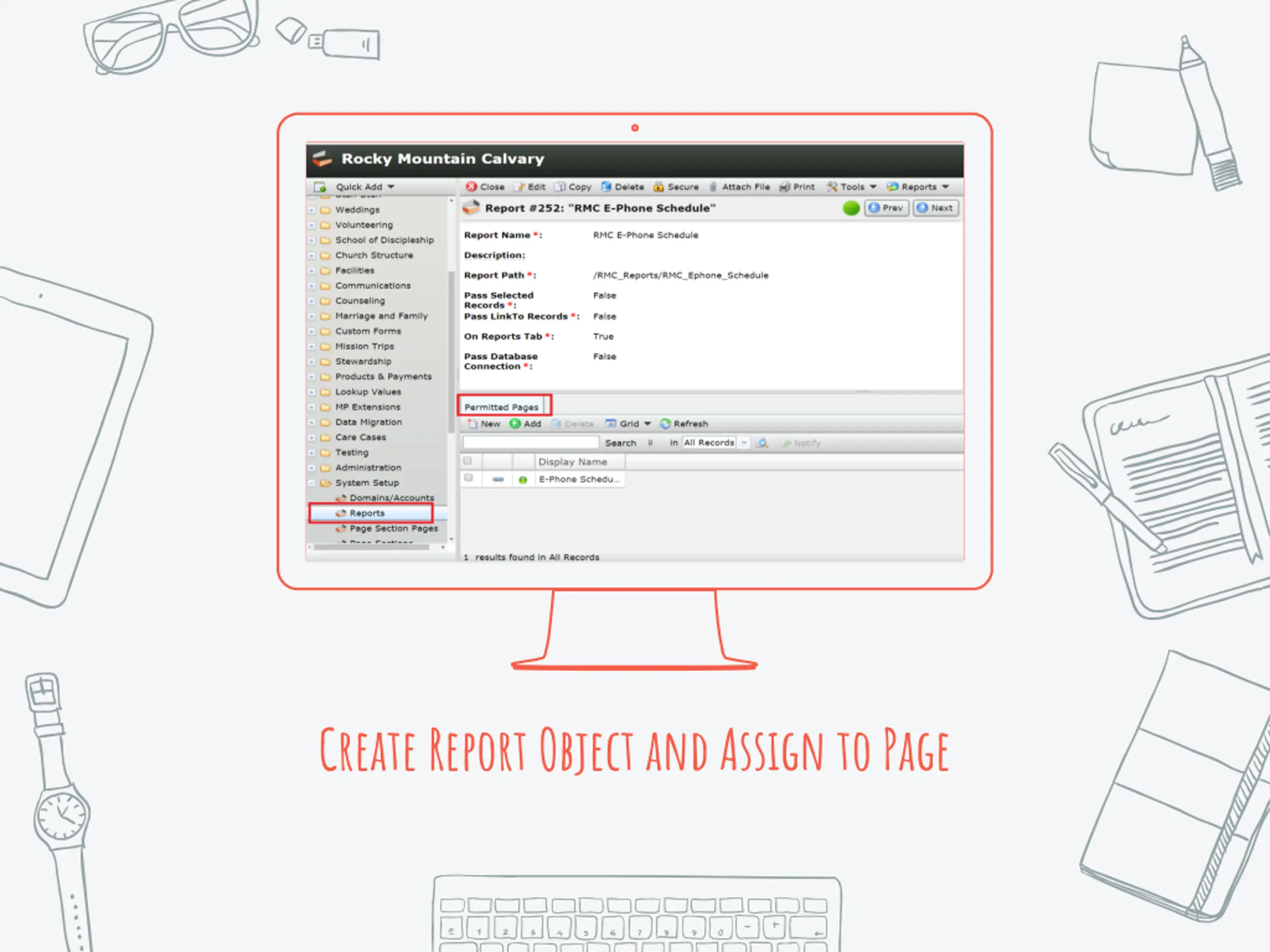Check the E-Phone Schedu row checkbox
This screenshot has height=952, width=1270.
pos(468,478)
